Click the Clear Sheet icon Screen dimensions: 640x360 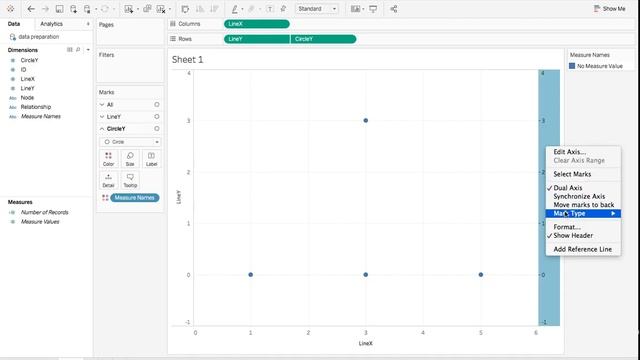point(161,9)
